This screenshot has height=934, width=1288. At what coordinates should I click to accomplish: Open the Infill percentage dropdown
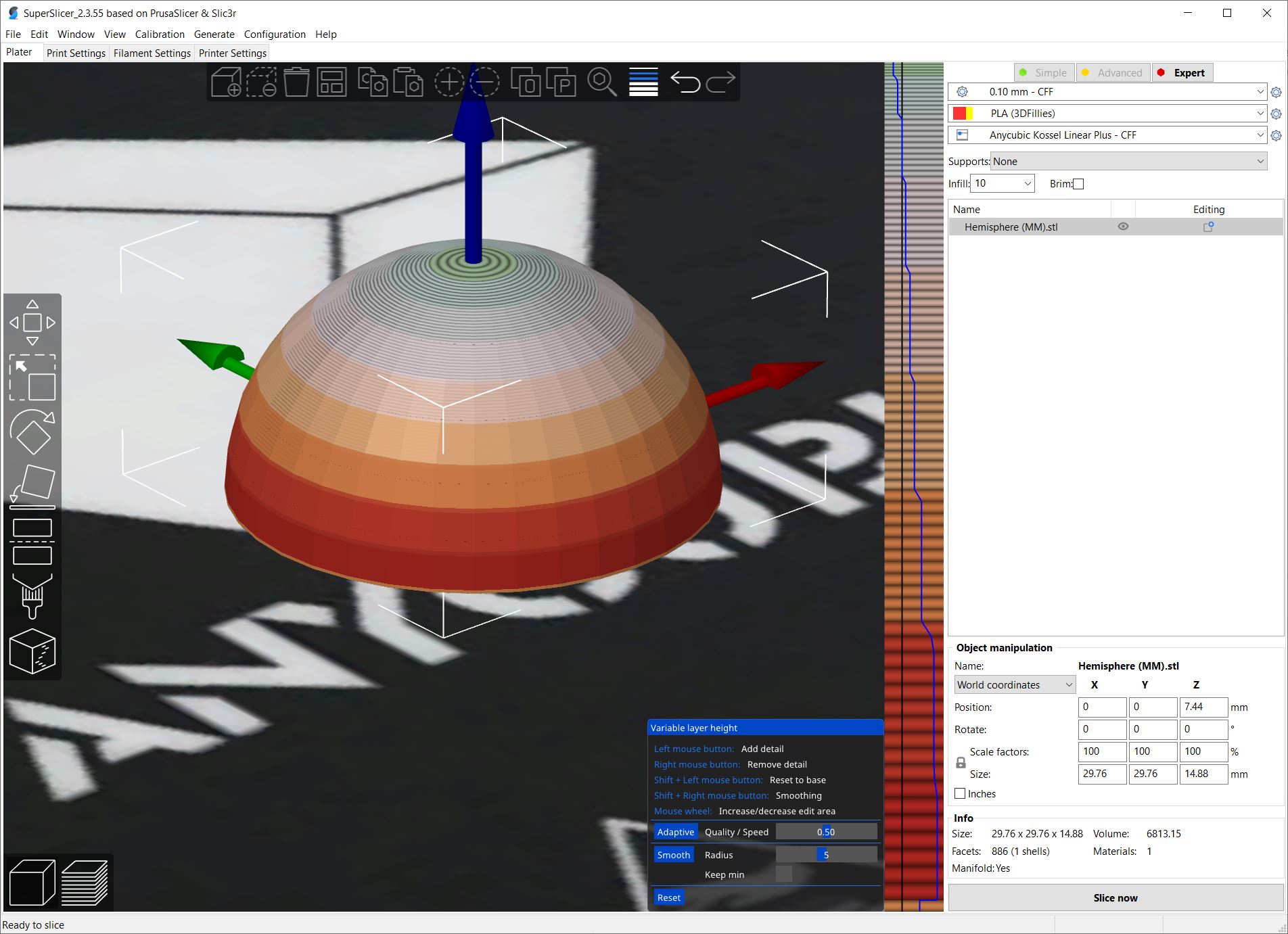coord(1002,183)
